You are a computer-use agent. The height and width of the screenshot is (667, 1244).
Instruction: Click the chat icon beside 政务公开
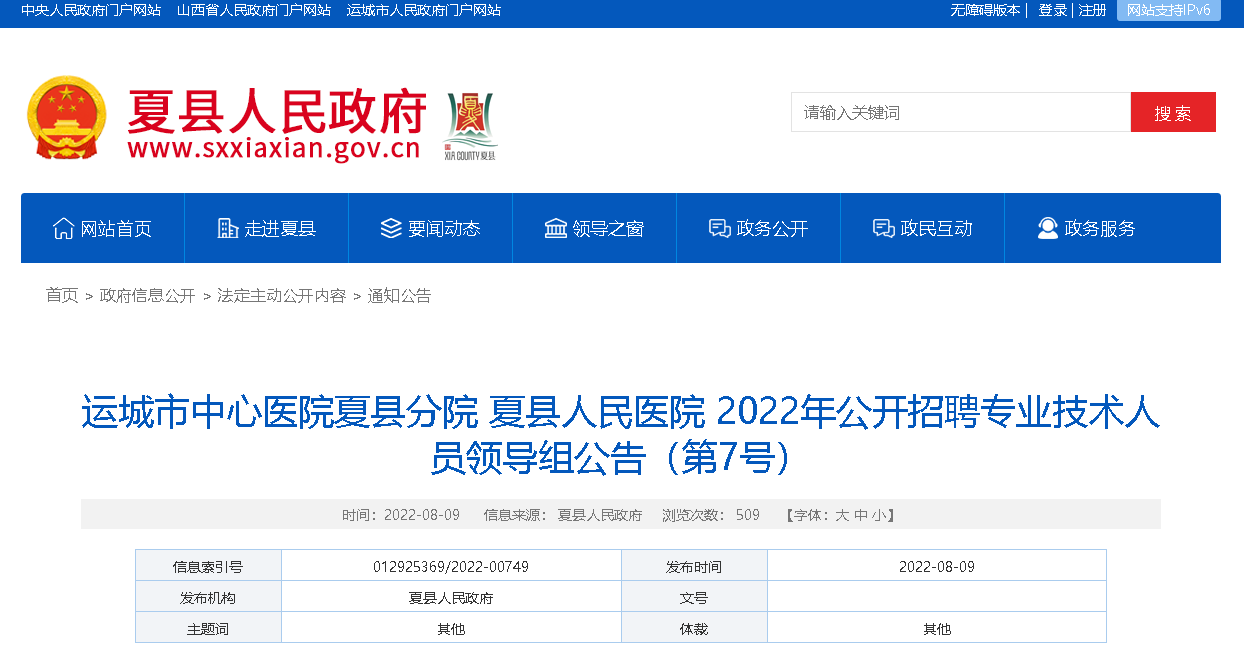click(719, 228)
